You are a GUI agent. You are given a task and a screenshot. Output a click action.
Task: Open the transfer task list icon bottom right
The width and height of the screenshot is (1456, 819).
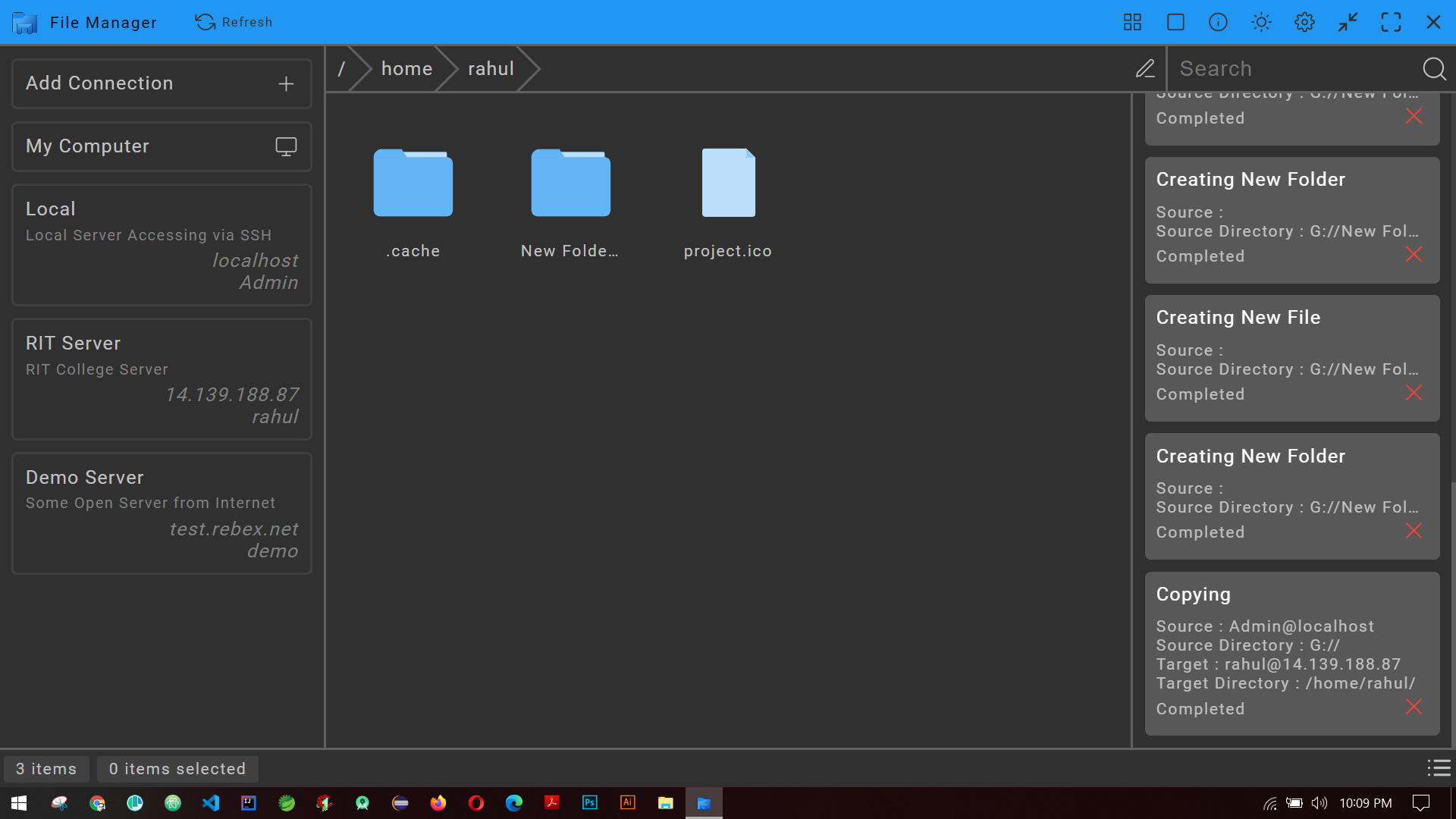pos(1439,768)
